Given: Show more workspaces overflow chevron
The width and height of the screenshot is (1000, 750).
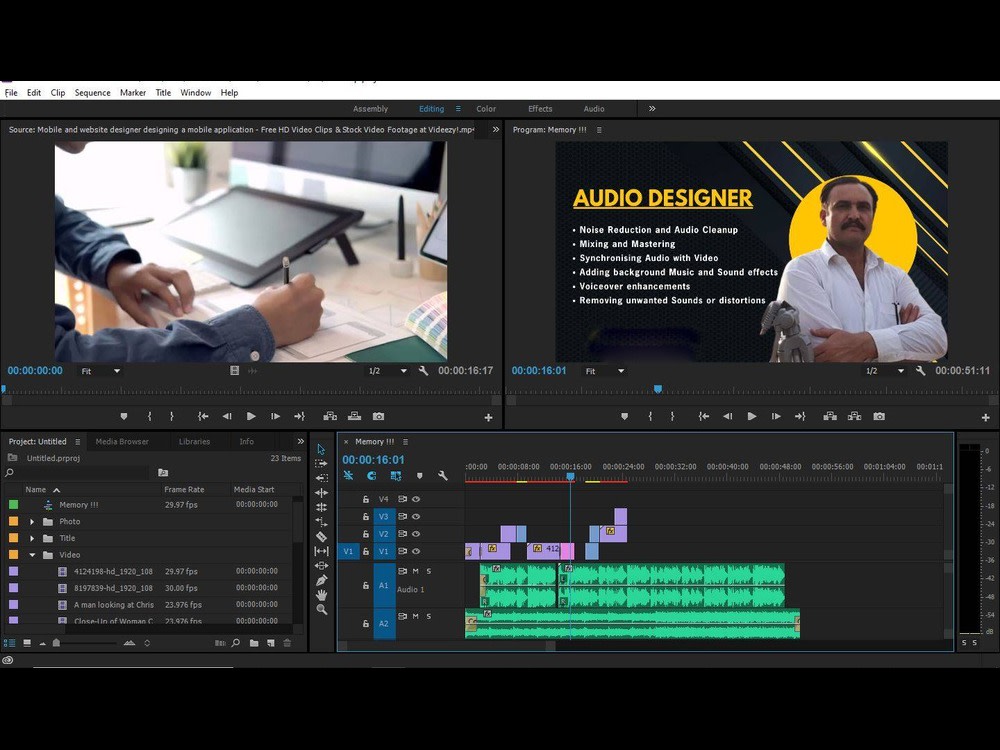Looking at the screenshot, I should pyautogui.click(x=652, y=108).
